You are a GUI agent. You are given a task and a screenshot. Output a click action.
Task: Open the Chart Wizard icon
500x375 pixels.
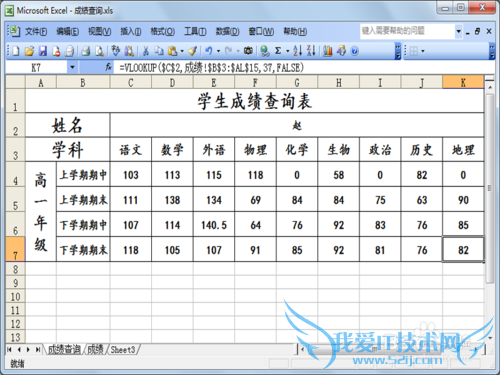click(x=328, y=51)
